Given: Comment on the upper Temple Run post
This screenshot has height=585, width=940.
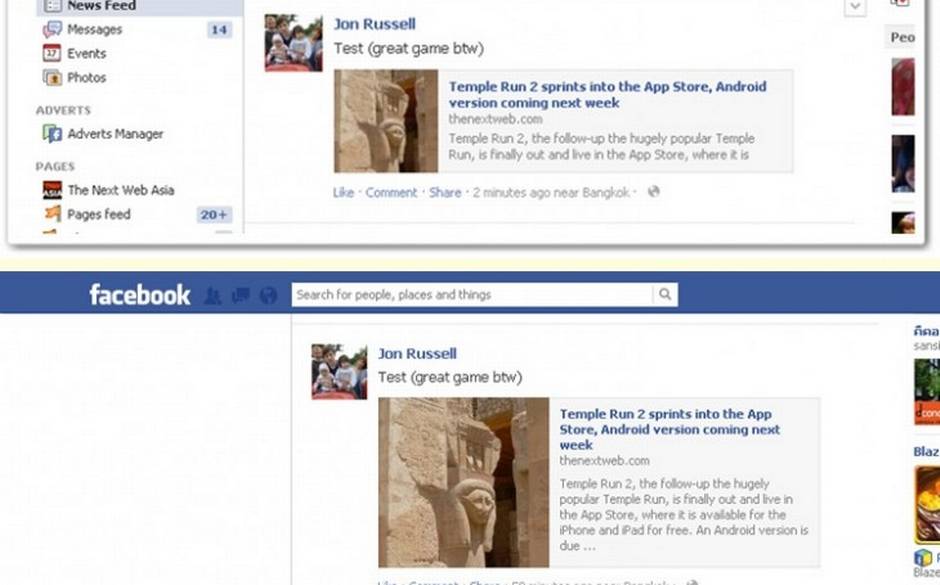Looking at the screenshot, I should tap(391, 192).
